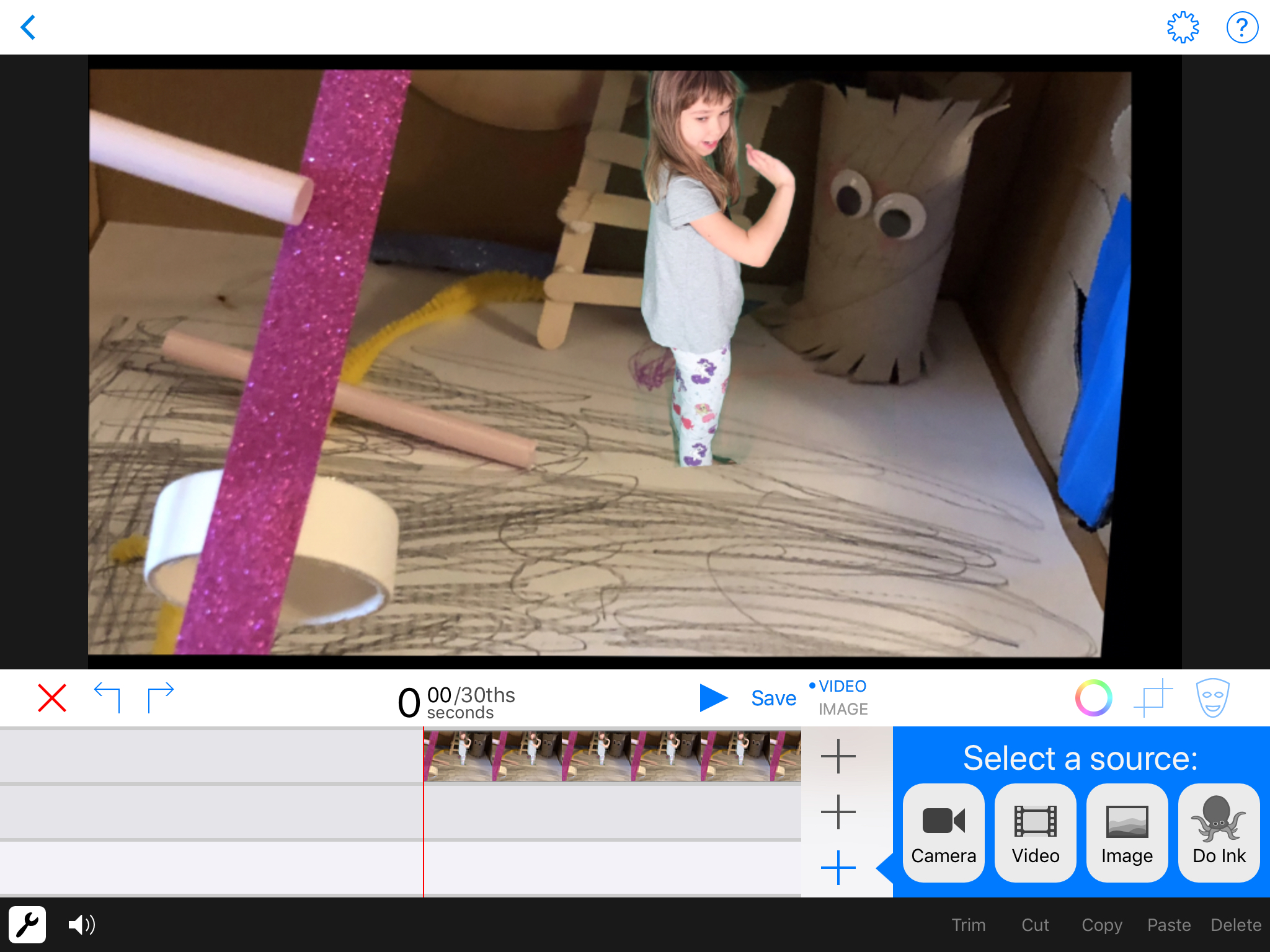
Task: Click the red X cancel icon
Action: coord(52,698)
